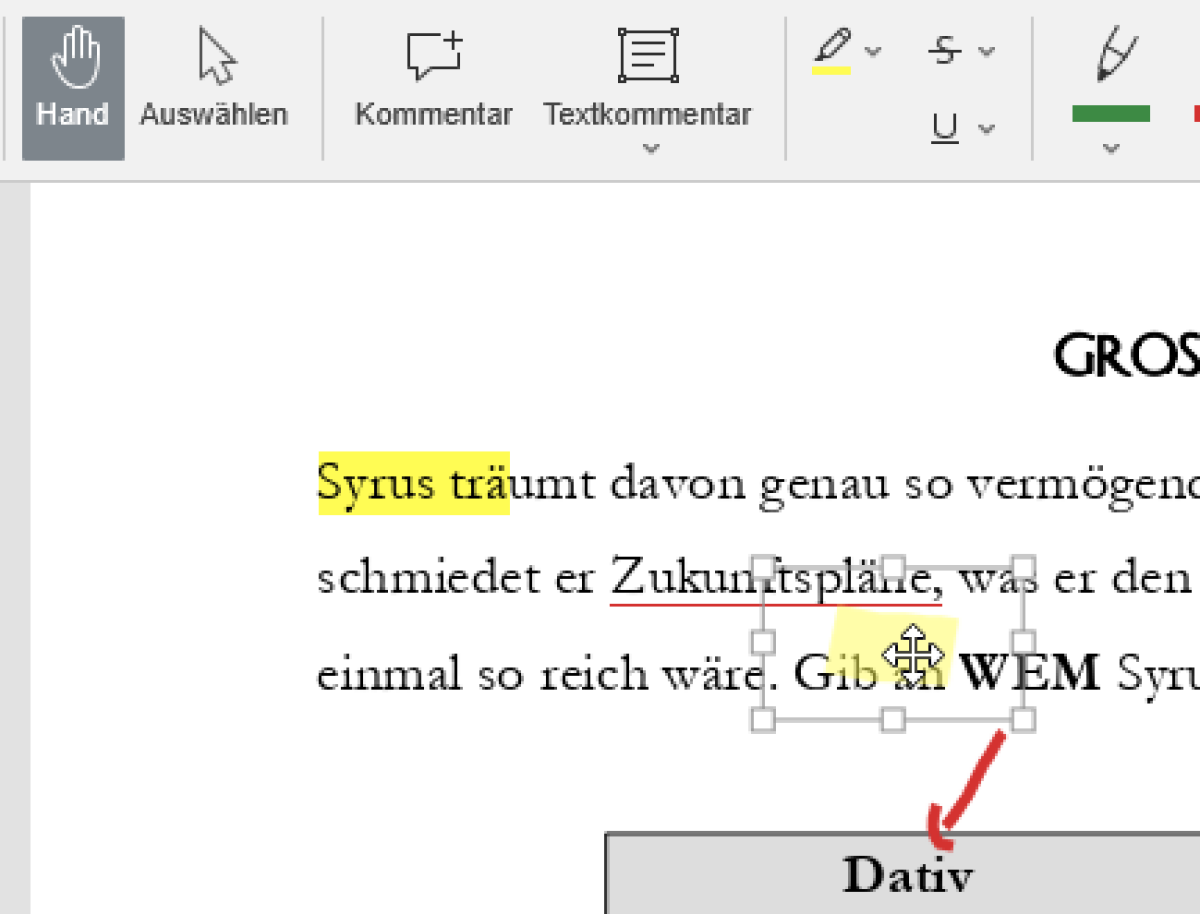This screenshot has height=914, width=1200.
Task: Expand the green pen options chevron
Action: (1110, 149)
